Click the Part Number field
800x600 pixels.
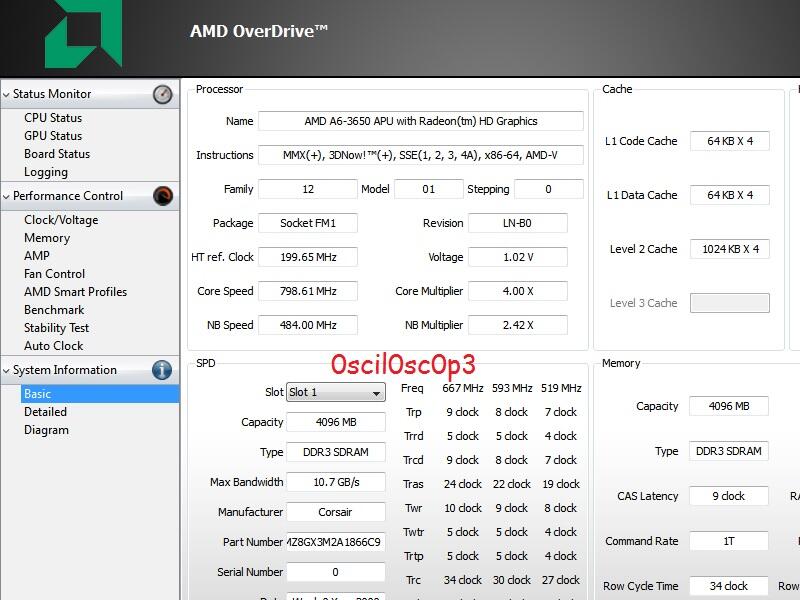336,542
